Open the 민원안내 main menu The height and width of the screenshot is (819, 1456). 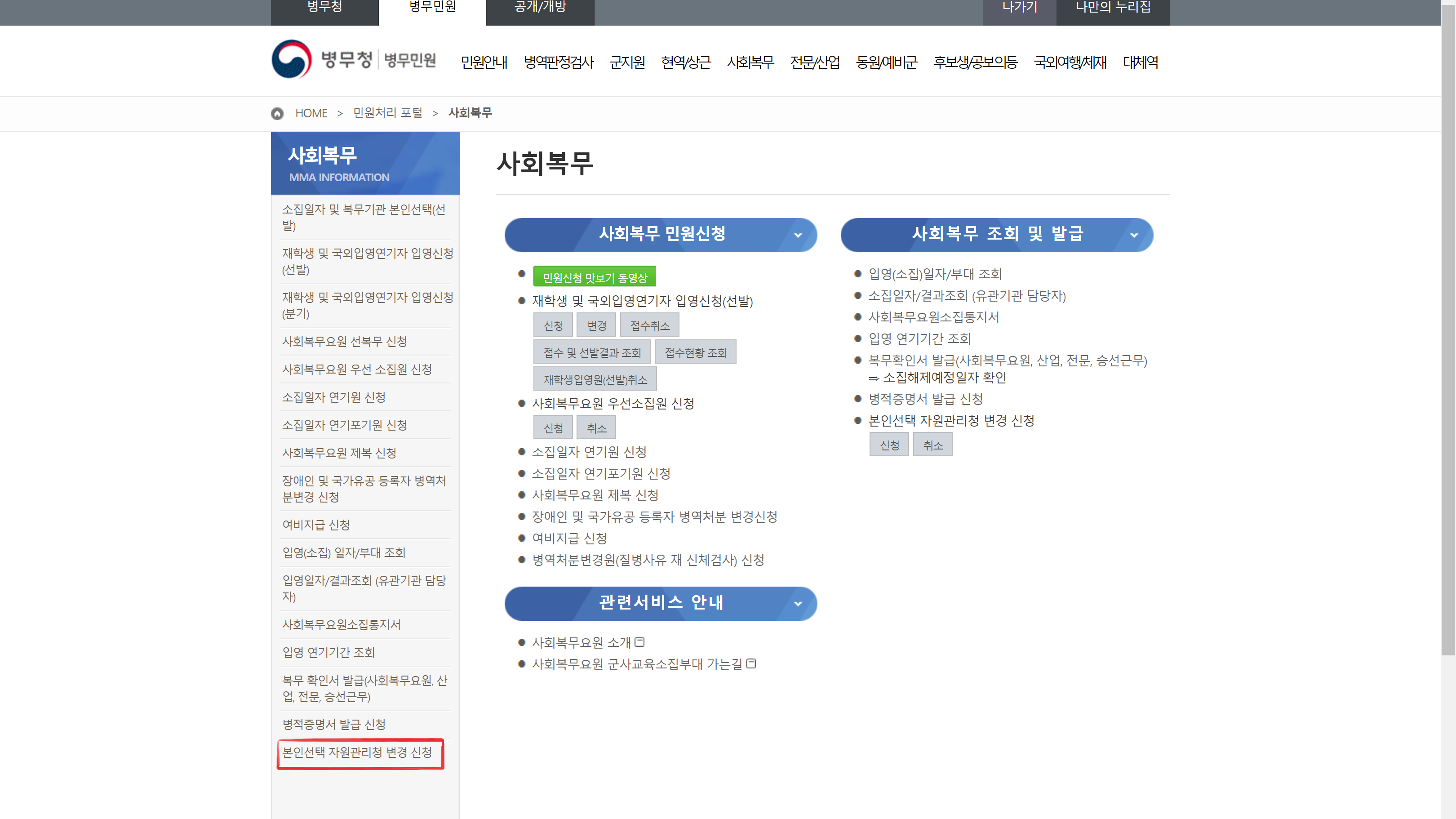click(484, 62)
